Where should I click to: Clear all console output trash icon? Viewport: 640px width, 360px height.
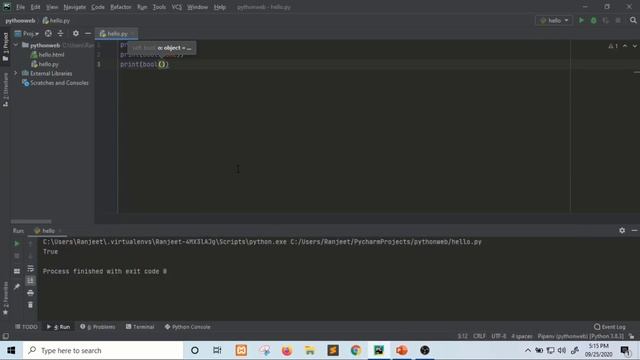31,305
